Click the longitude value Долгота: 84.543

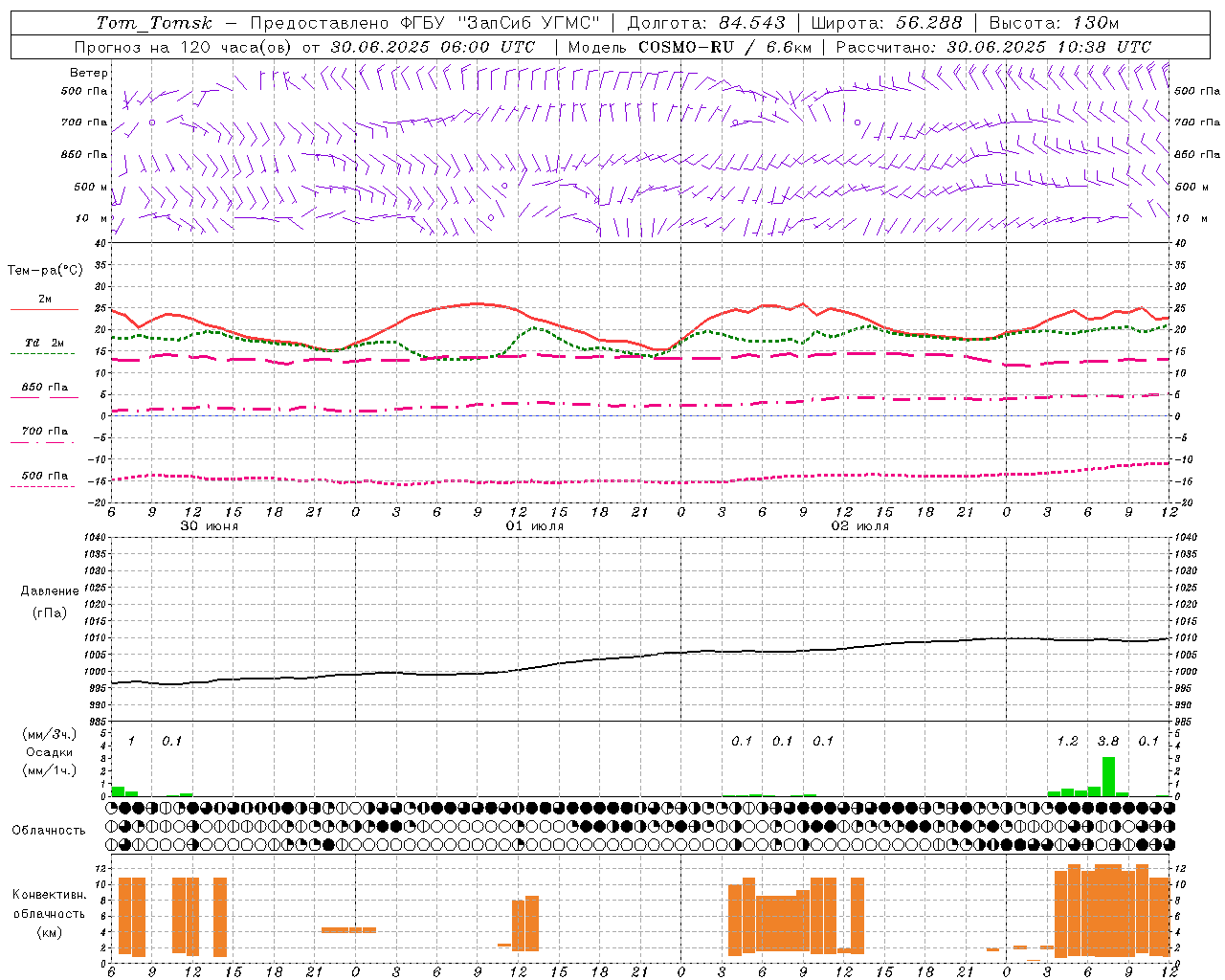(x=706, y=23)
